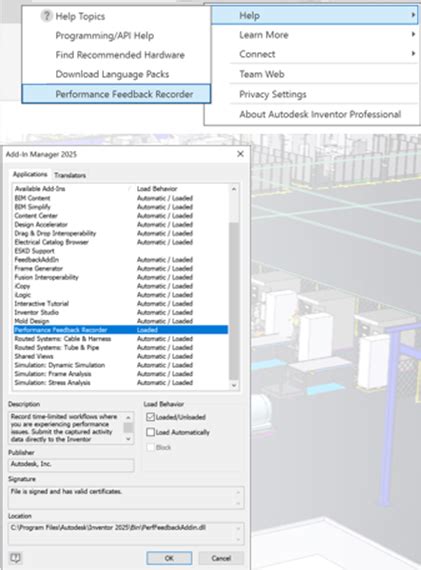Viewport: 421px width, 570px height.
Task: Select iLogic add-in row
Action: 121,294
